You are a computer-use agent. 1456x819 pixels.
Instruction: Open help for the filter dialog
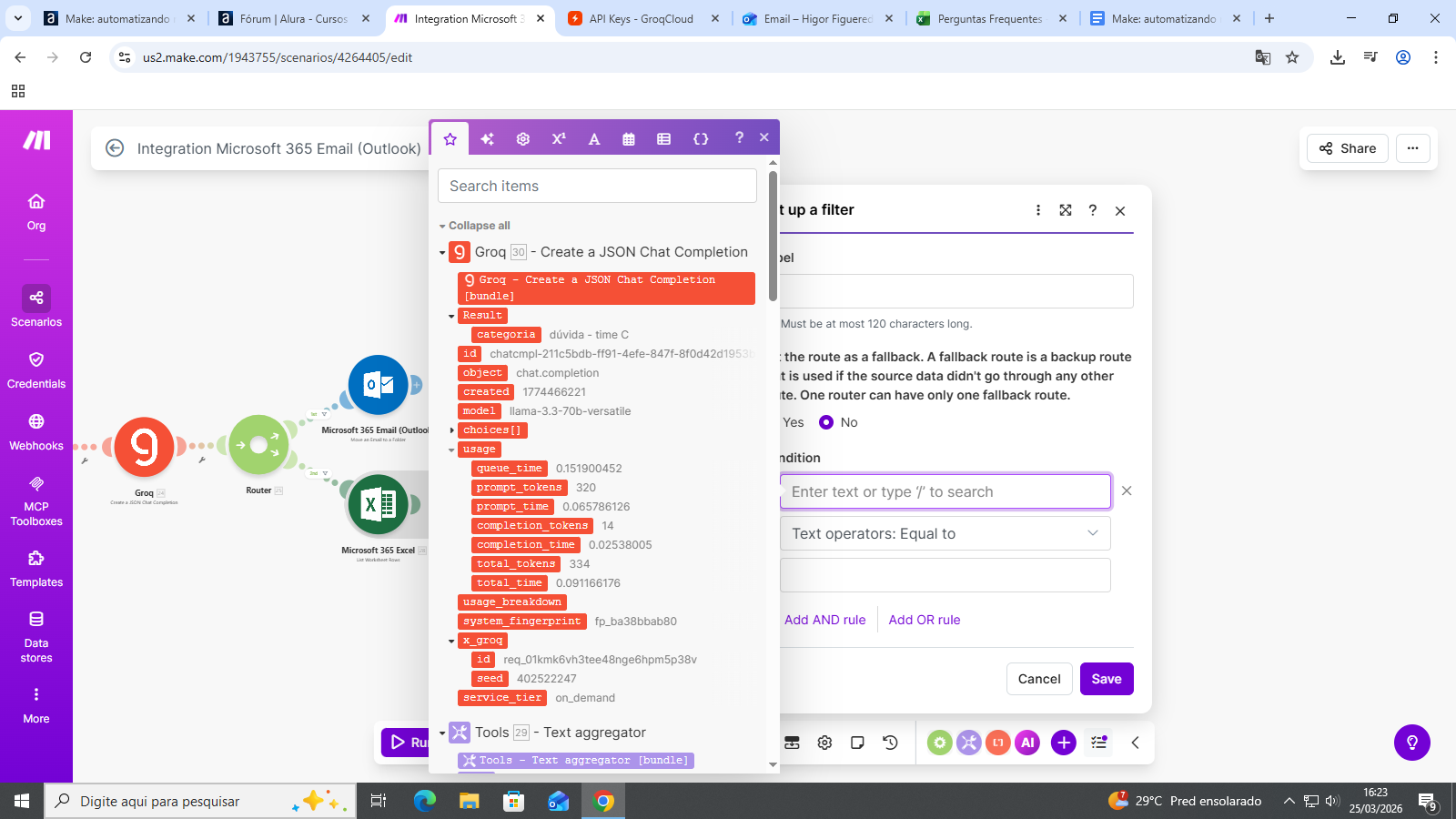pos(1093,210)
